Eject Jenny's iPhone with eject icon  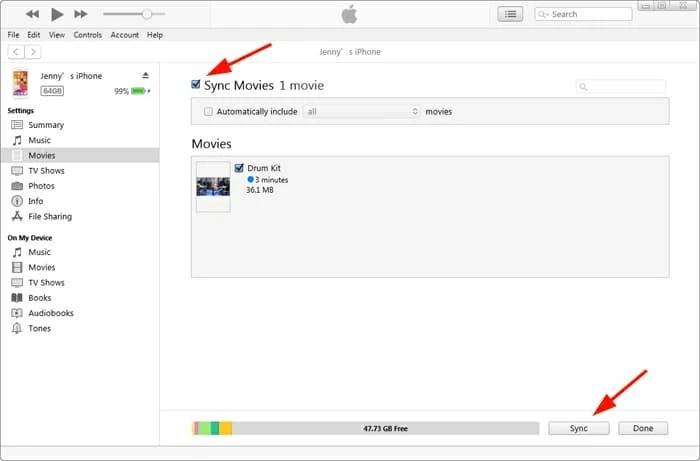pos(146,75)
